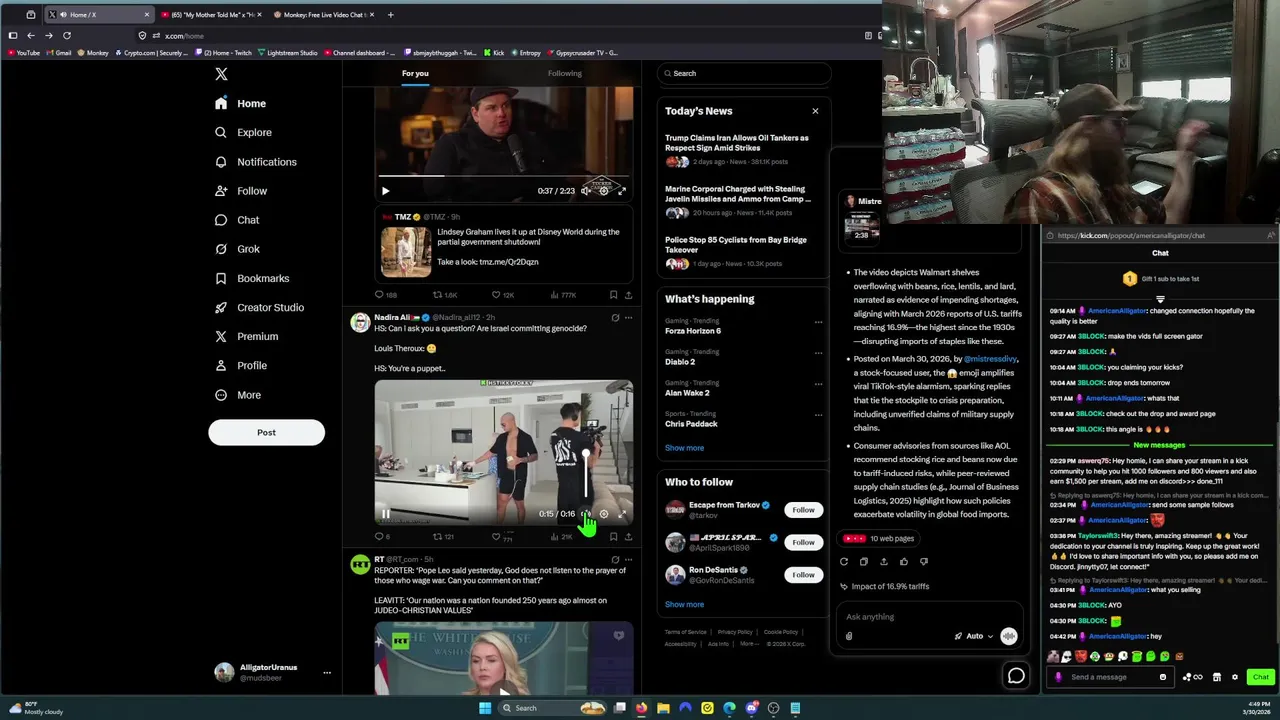1280x720 pixels.
Task: Regenerate the Grok response
Action: [844, 562]
